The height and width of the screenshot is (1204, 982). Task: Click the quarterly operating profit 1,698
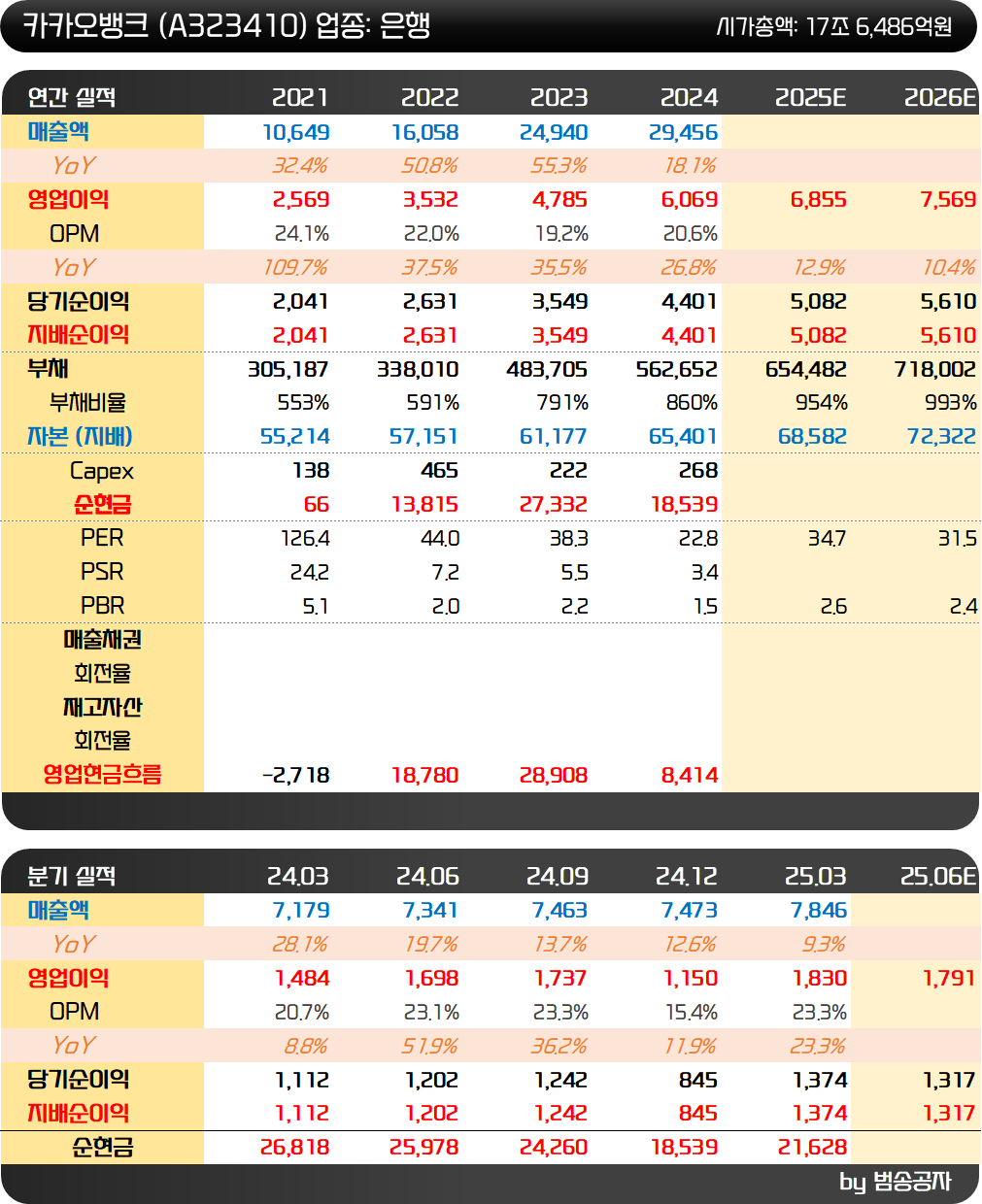[432, 979]
